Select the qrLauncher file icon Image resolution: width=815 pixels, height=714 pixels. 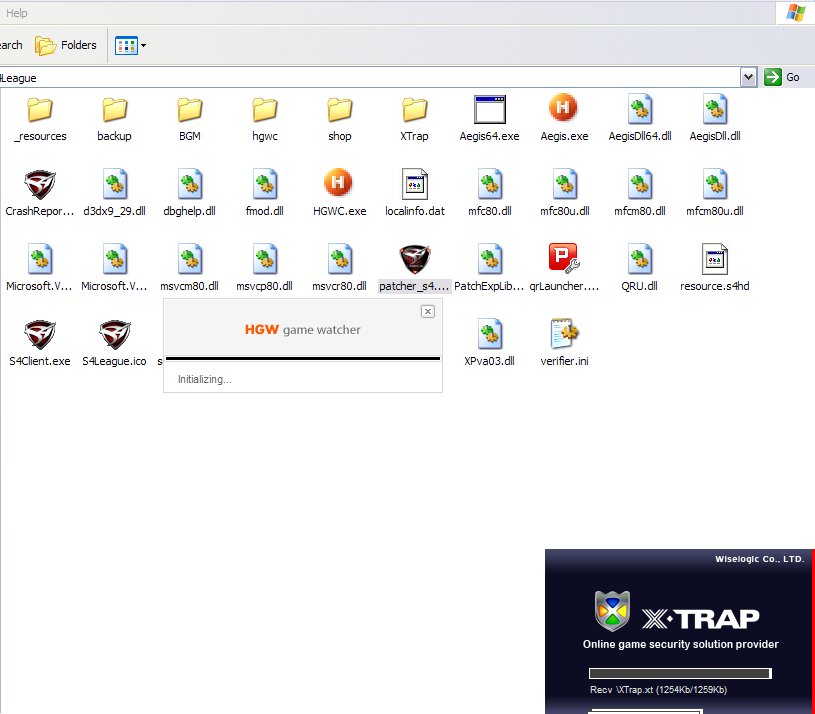coord(564,259)
